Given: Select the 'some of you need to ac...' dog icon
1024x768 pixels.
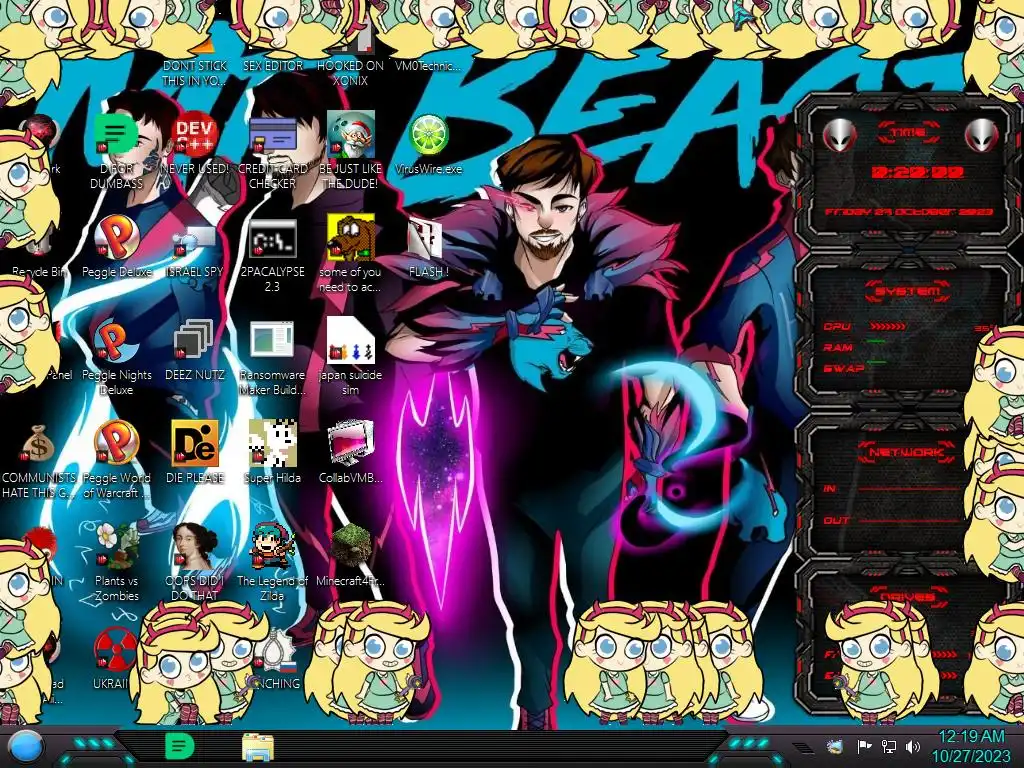Looking at the screenshot, I should click(350, 238).
